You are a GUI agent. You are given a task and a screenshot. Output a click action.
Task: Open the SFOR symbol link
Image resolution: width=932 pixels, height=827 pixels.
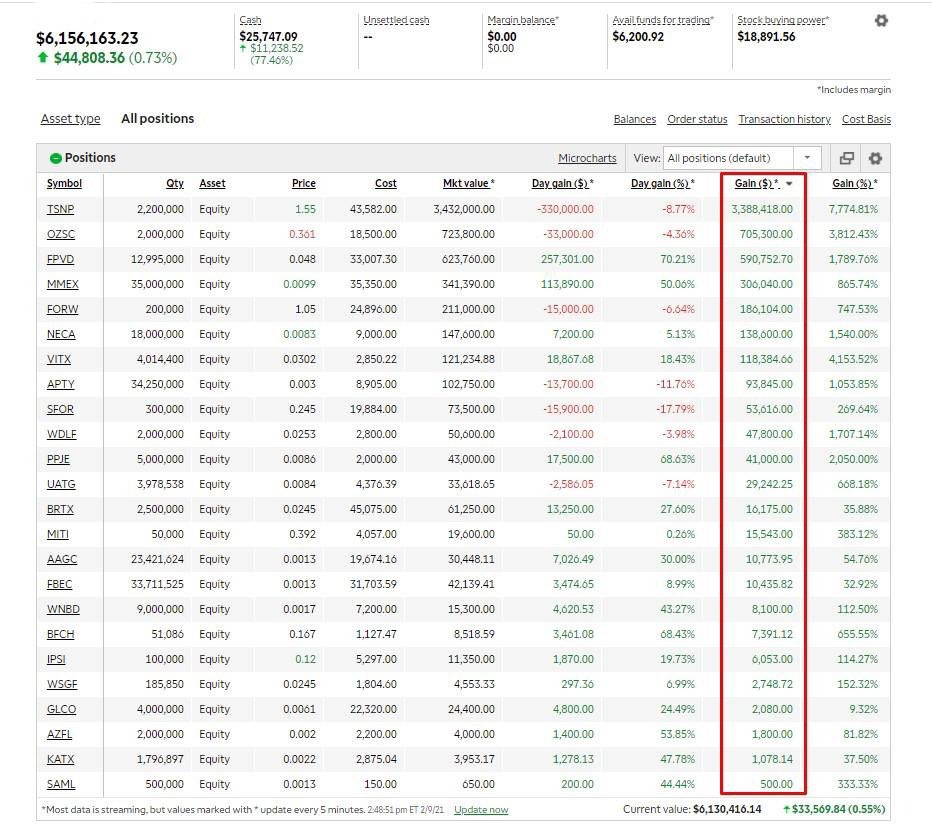pos(60,409)
